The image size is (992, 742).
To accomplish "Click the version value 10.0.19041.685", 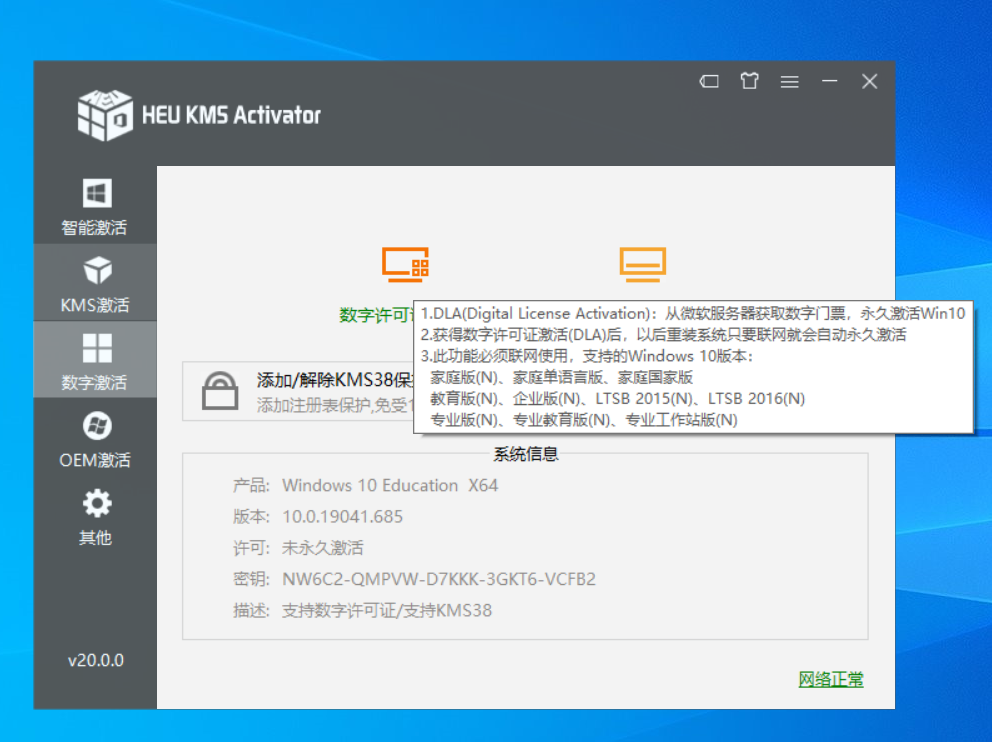I will coord(342,517).
